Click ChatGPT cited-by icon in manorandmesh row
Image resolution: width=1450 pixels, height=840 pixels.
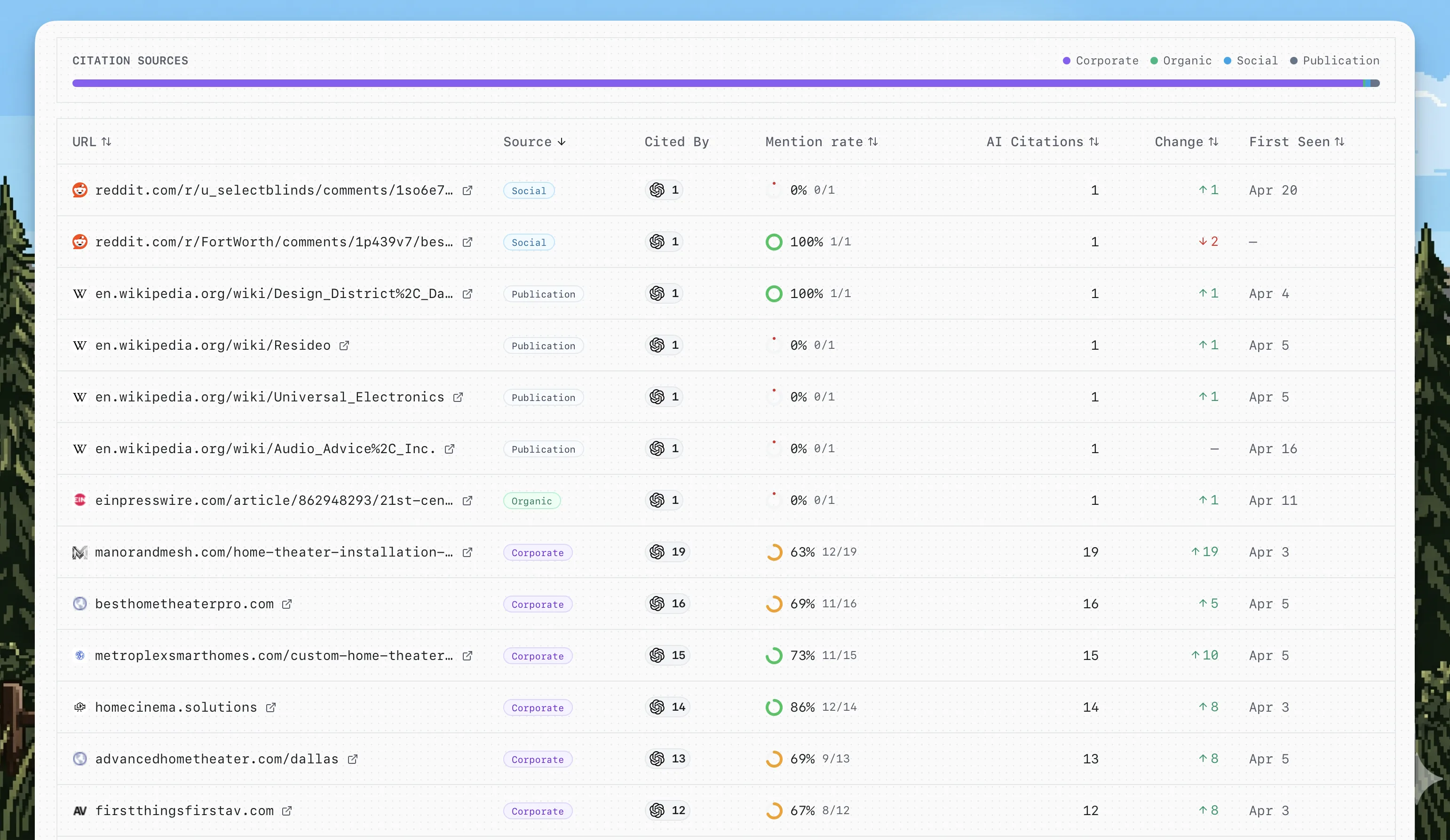(657, 552)
